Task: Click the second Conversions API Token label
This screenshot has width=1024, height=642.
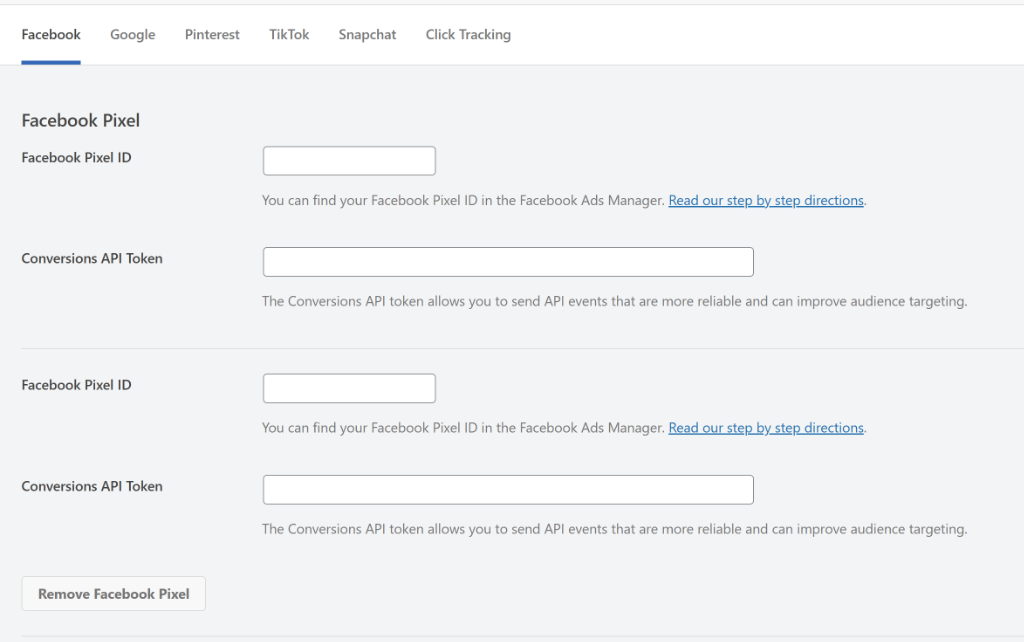Action: click(x=92, y=487)
